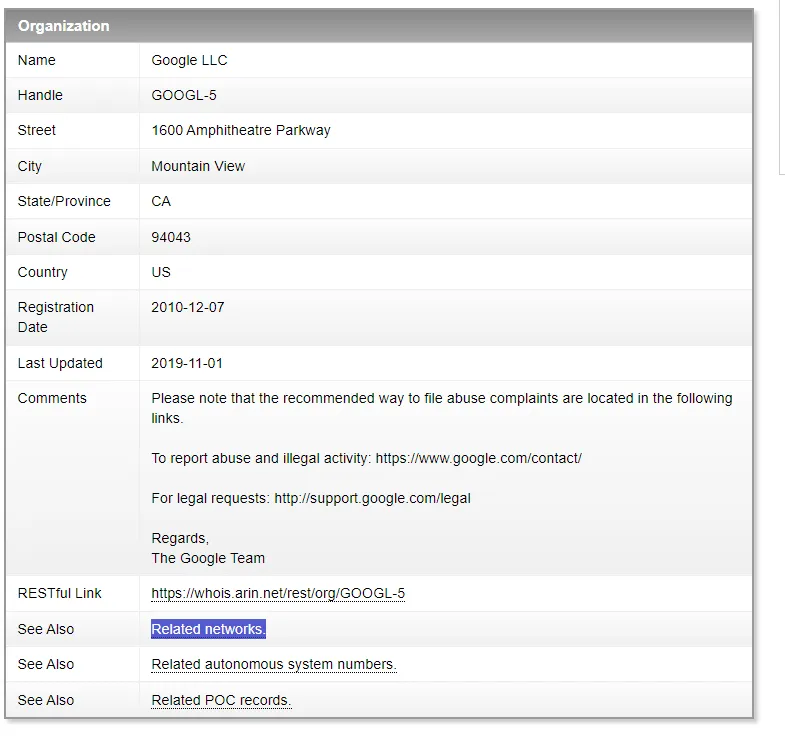Image resolution: width=785 pixels, height=755 pixels.
Task: Click the Name row label
Action: (x=37, y=60)
